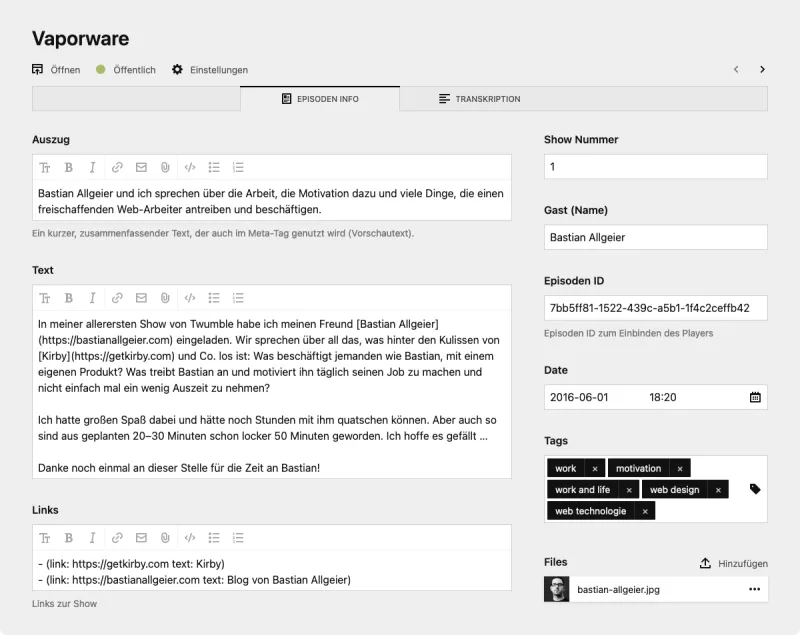Open the options menu for bastian-allgeier.jpg
The height and width of the screenshot is (635, 800).
click(x=757, y=590)
